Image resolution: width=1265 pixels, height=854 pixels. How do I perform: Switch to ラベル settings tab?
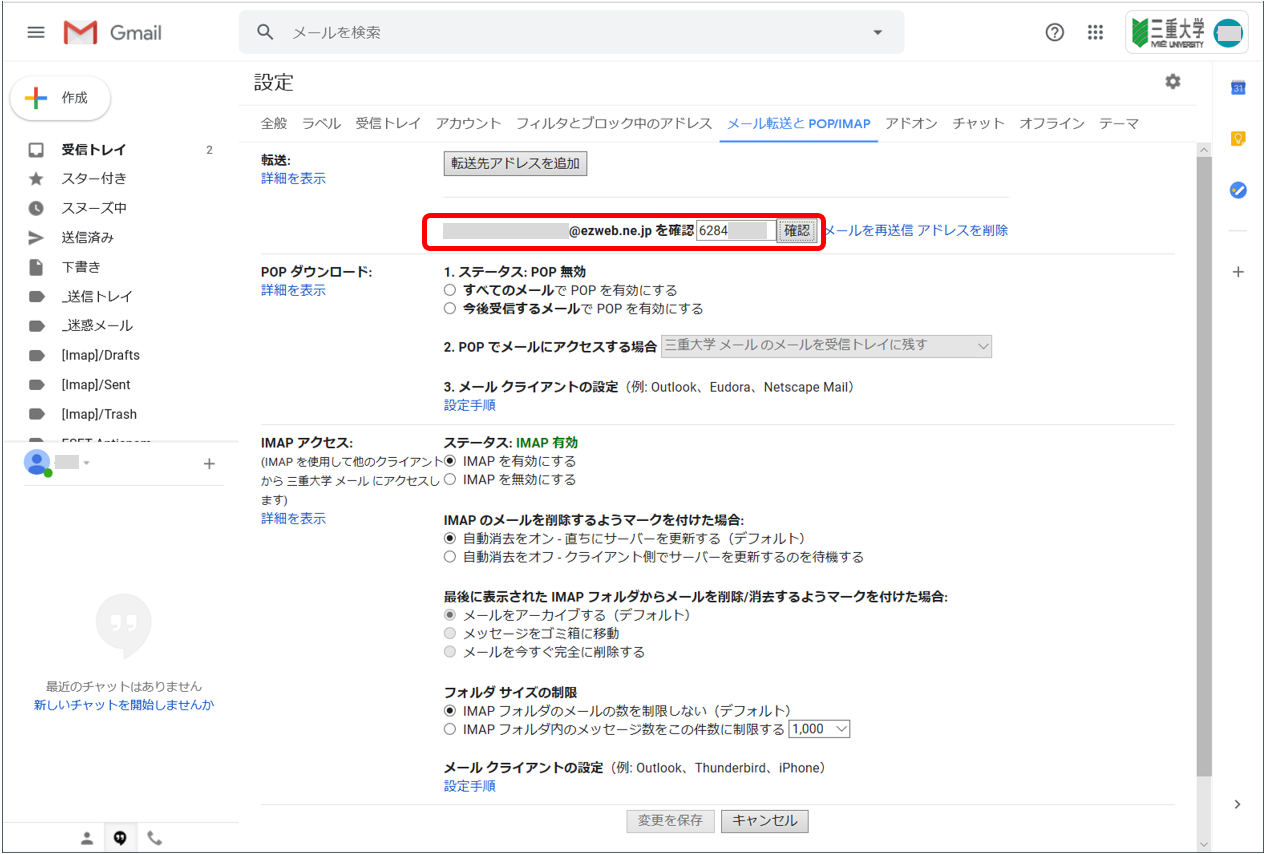click(321, 124)
